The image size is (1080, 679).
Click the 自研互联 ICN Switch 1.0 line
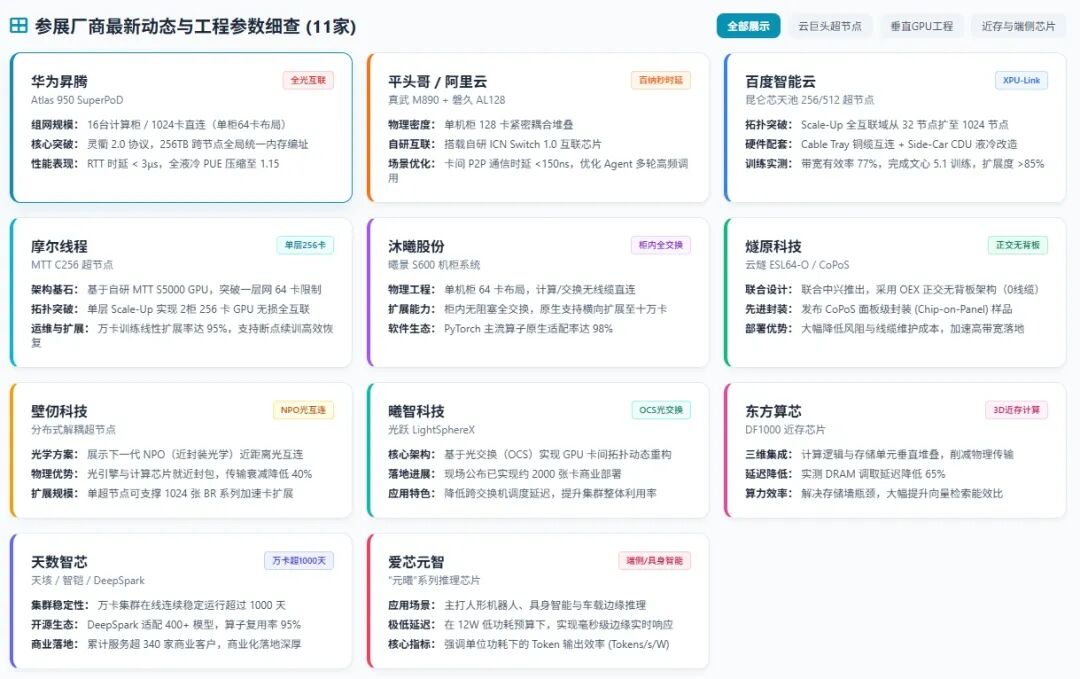pos(495,144)
